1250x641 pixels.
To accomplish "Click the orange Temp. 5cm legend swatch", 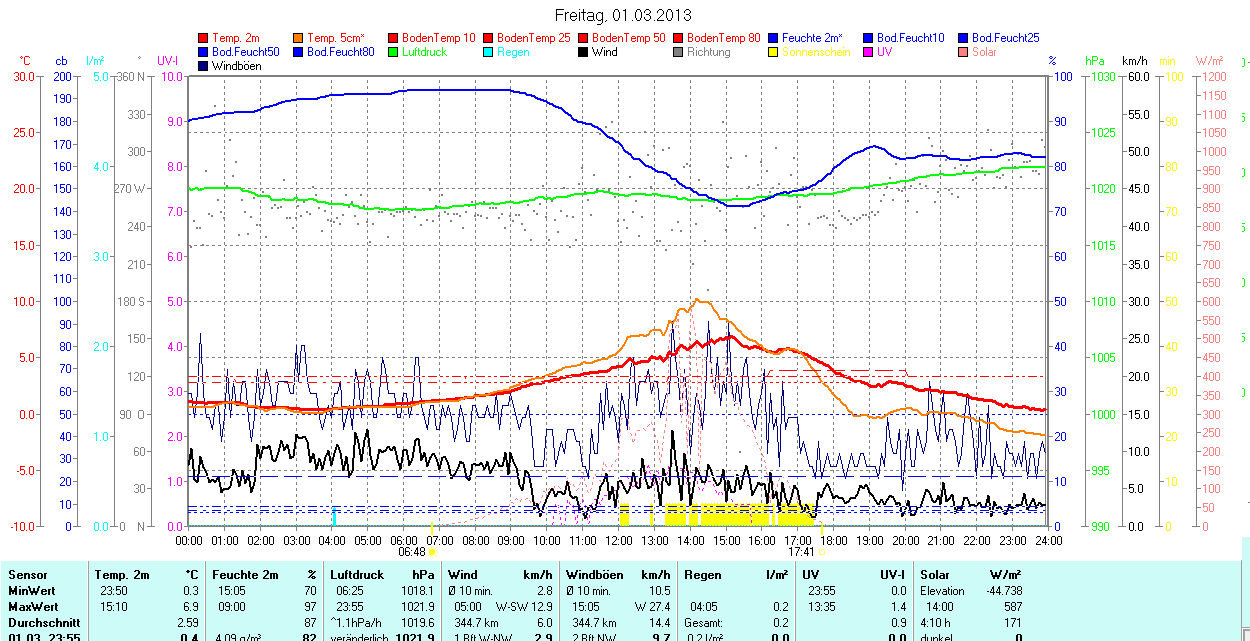I will (x=299, y=37).
